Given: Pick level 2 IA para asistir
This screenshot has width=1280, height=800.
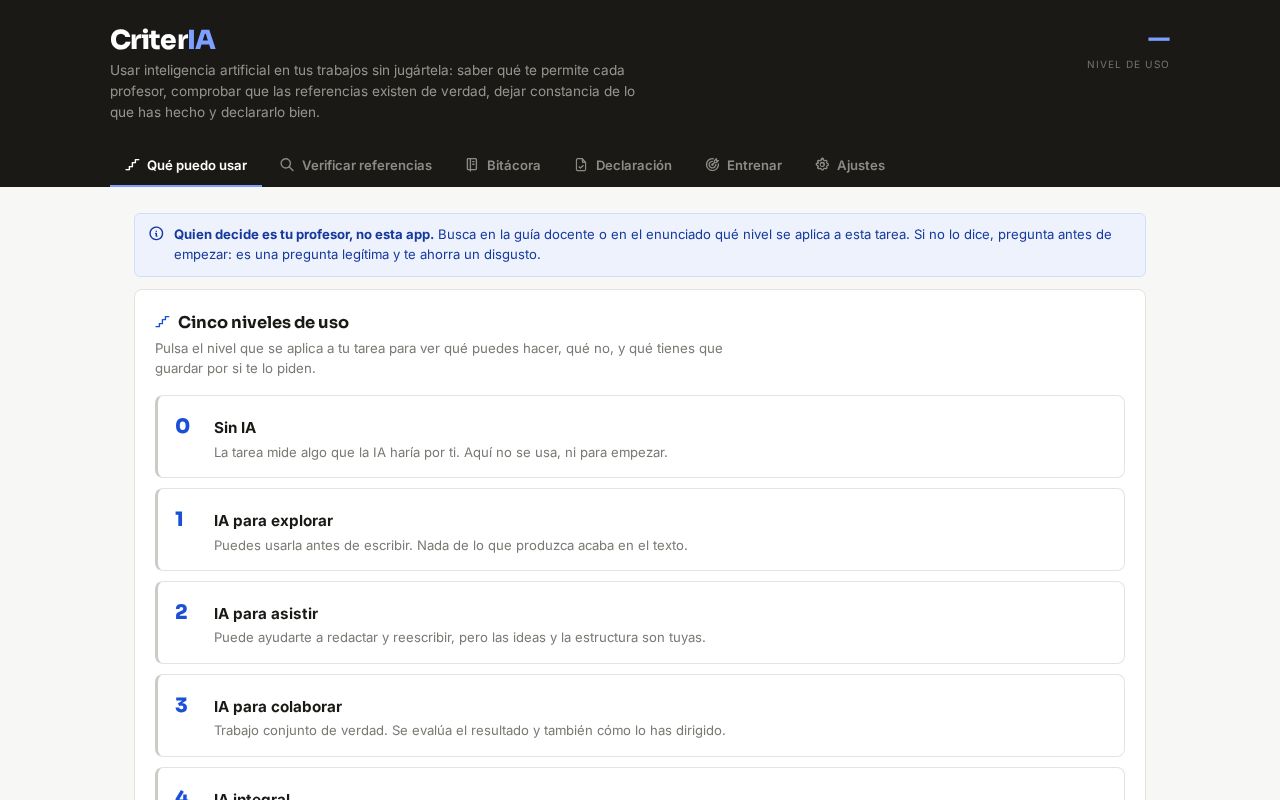Looking at the screenshot, I should coord(640,623).
